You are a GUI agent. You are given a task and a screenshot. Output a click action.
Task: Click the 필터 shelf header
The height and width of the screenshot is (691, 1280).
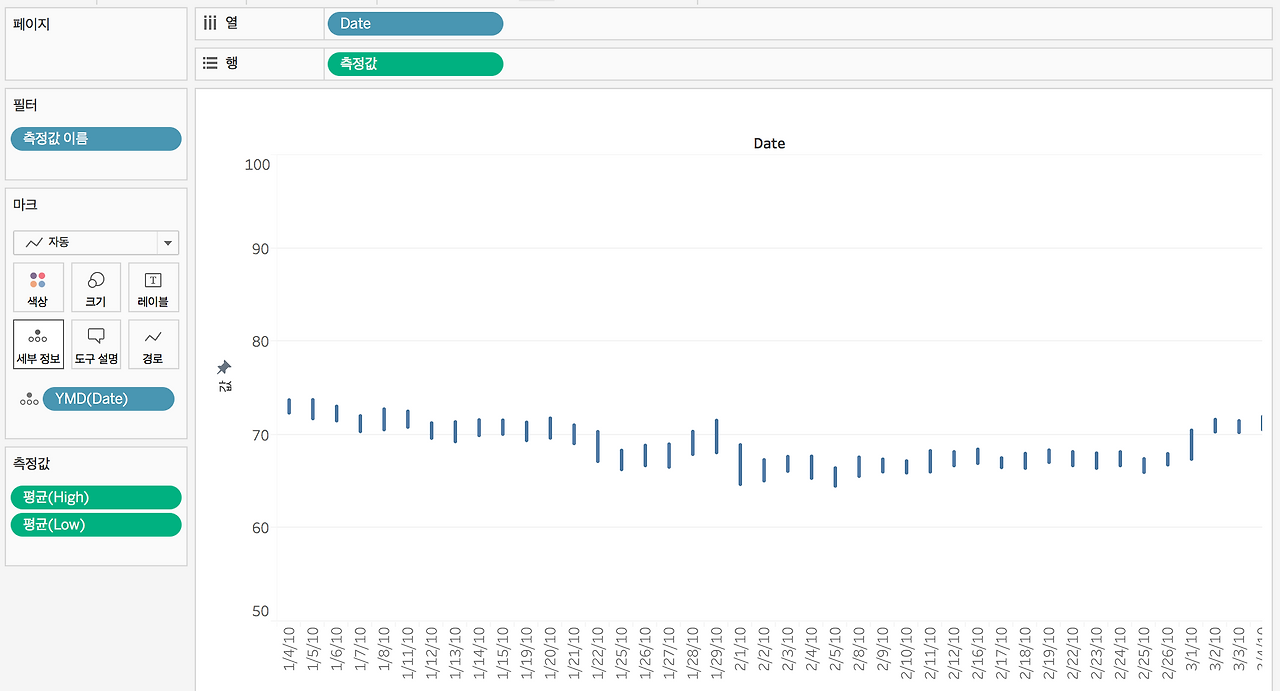(x=26, y=105)
